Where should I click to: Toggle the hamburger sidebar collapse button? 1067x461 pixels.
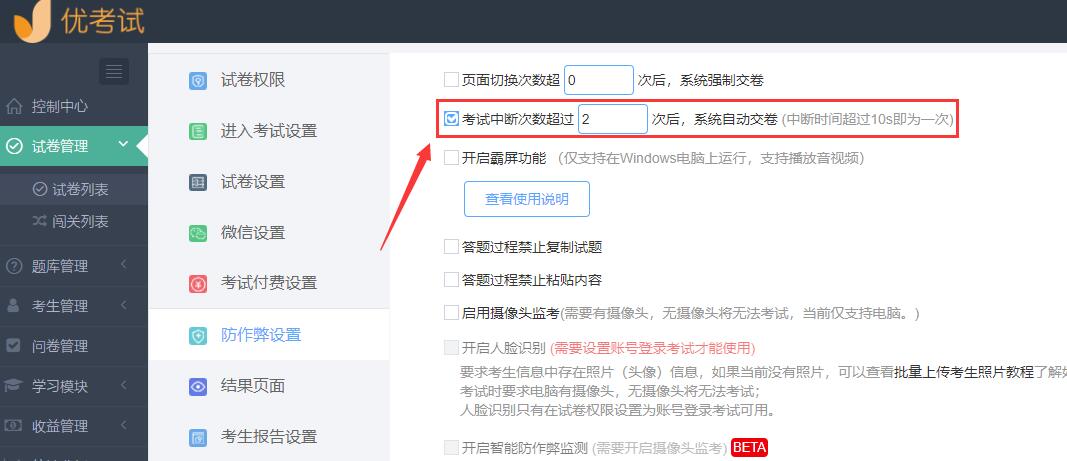114,71
